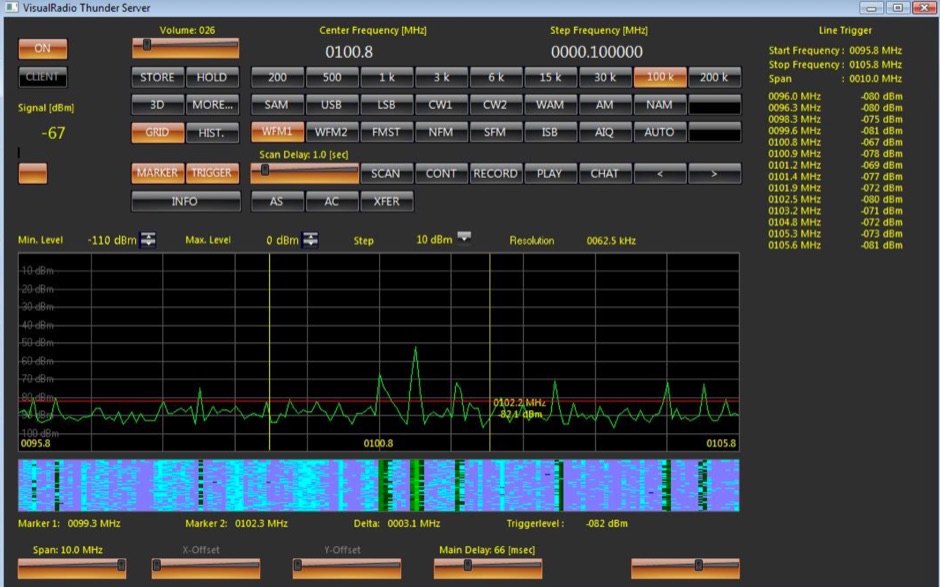Select AIQ mode

(605, 132)
